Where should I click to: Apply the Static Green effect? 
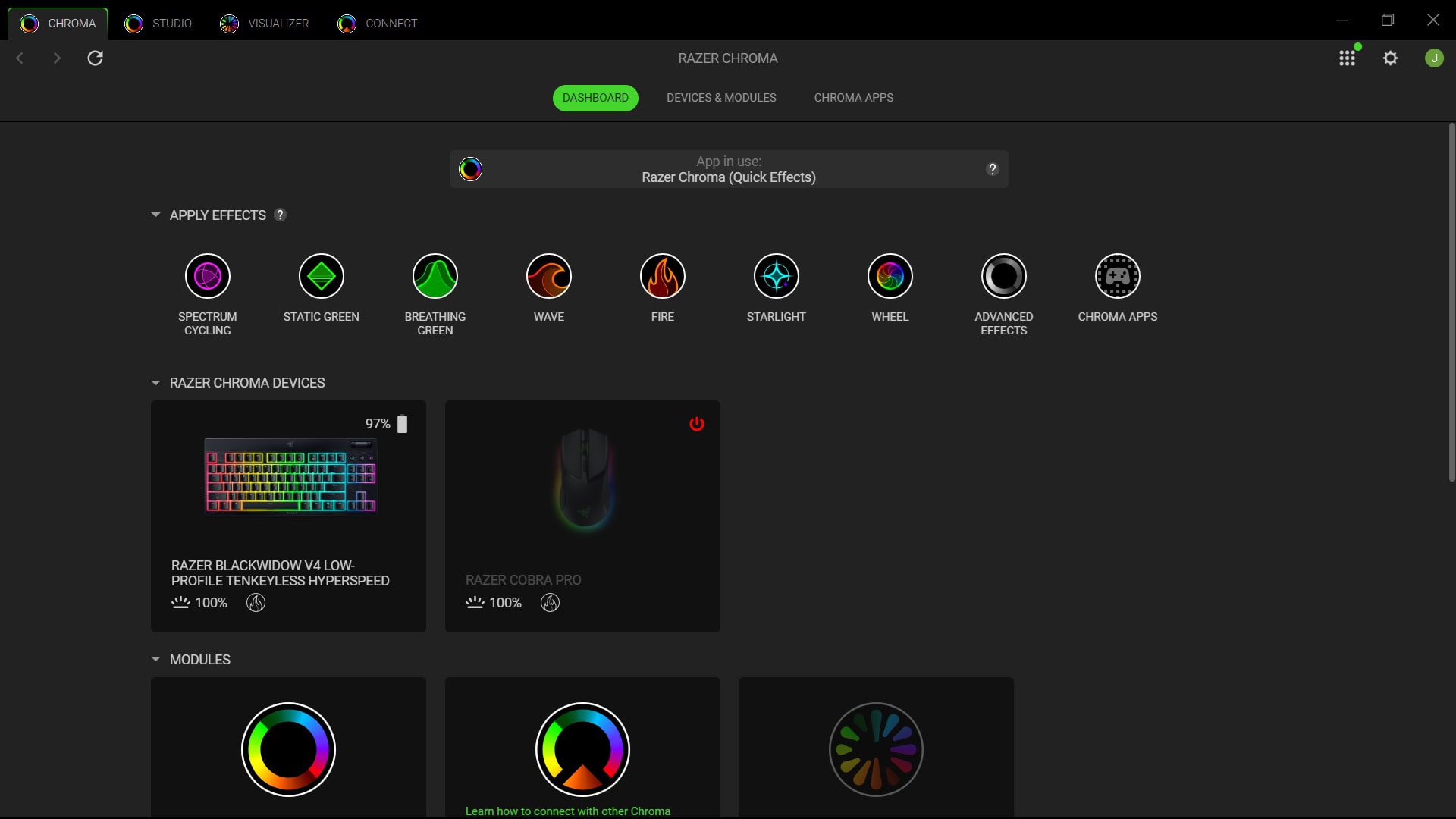(x=321, y=276)
